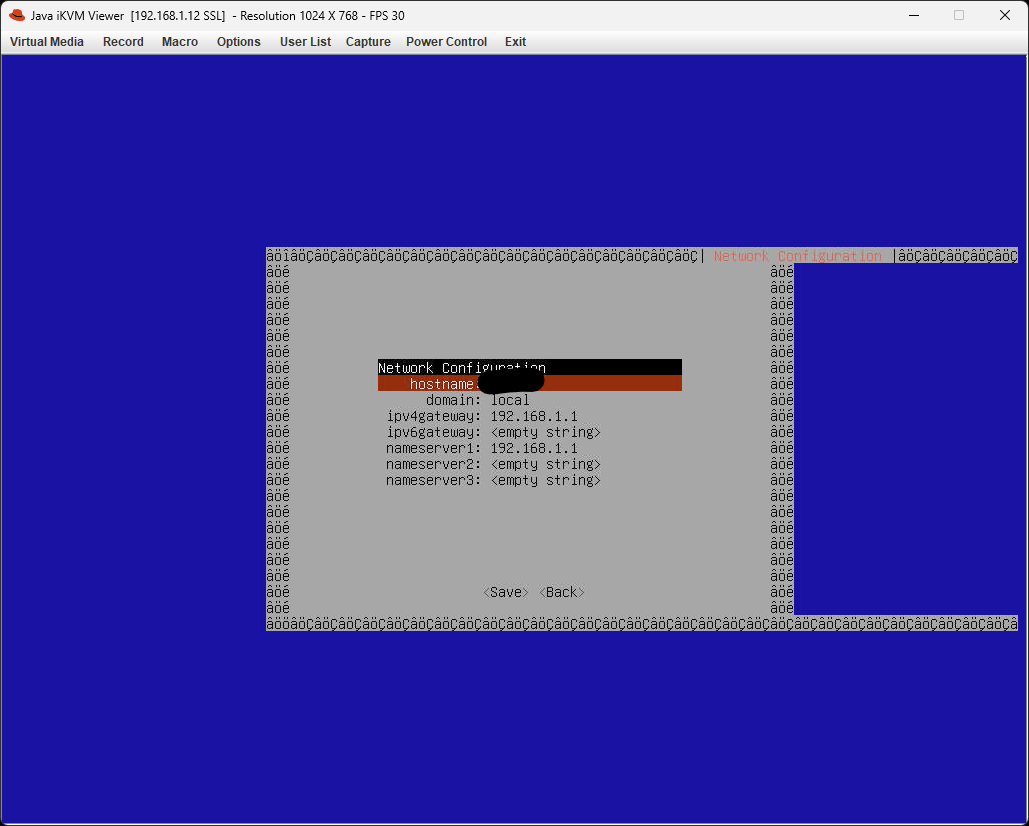Select the highlighted hostname field
Image resolution: width=1029 pixels, height=826 pixels.
pos(529,384)
